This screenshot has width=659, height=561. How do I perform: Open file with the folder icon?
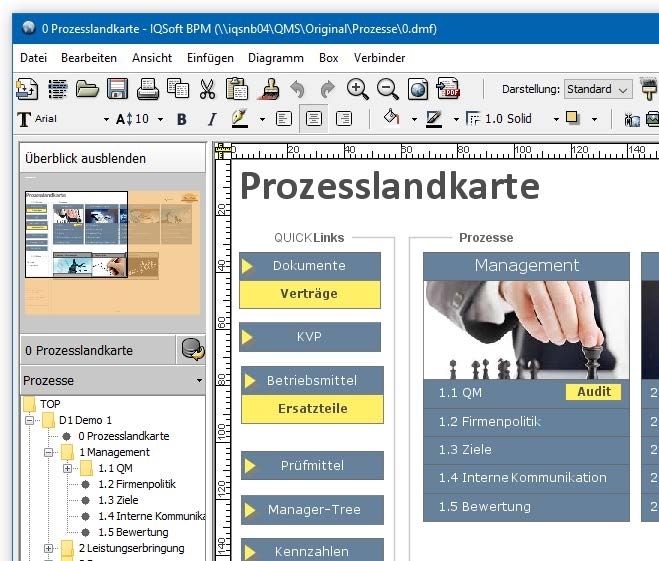click(x=87, y=89)
